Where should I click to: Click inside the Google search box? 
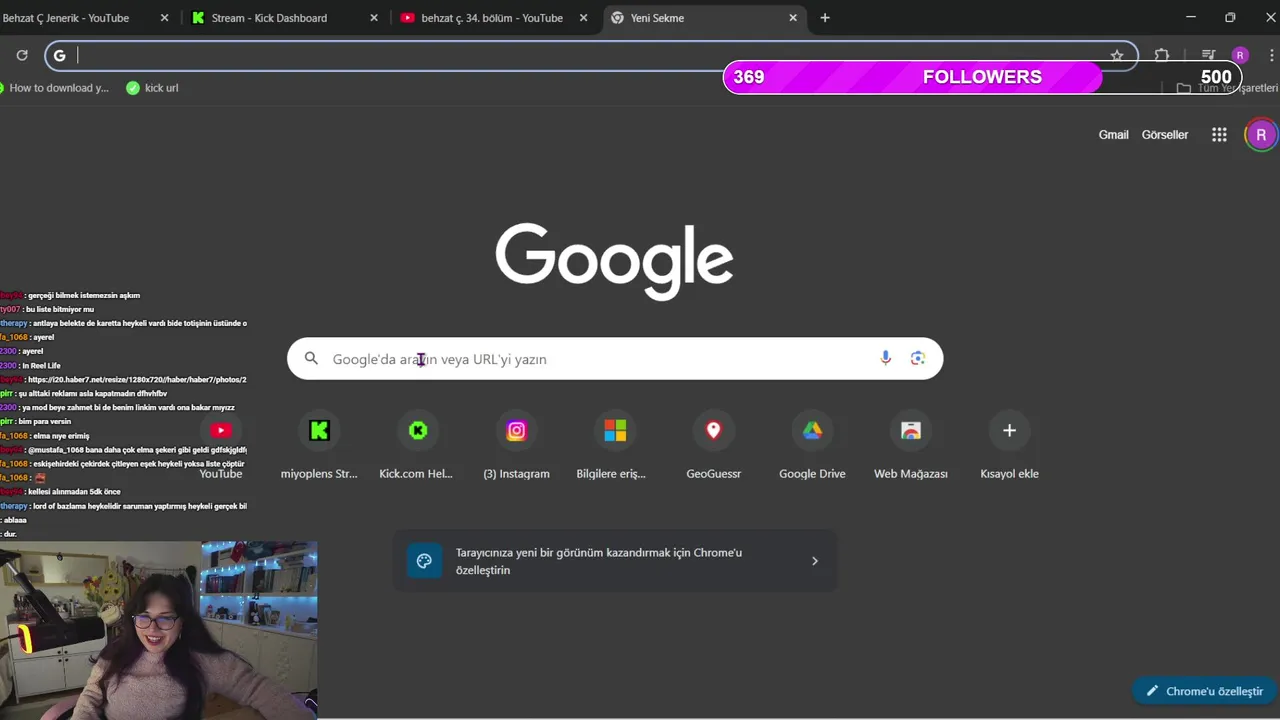(615, 358)
